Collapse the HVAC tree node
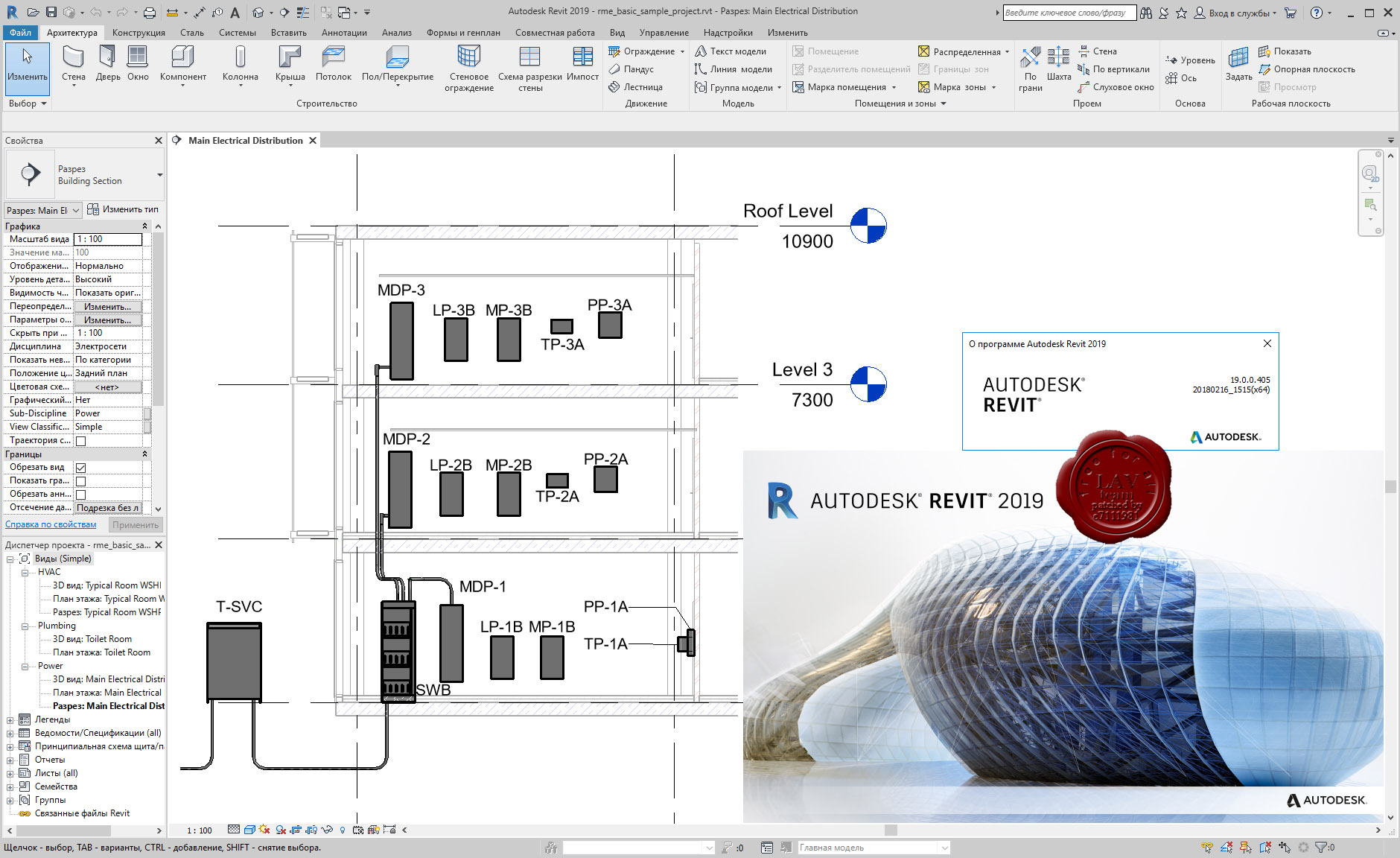1400x858 pixels. pyautogui.click(x=25, y=572)
